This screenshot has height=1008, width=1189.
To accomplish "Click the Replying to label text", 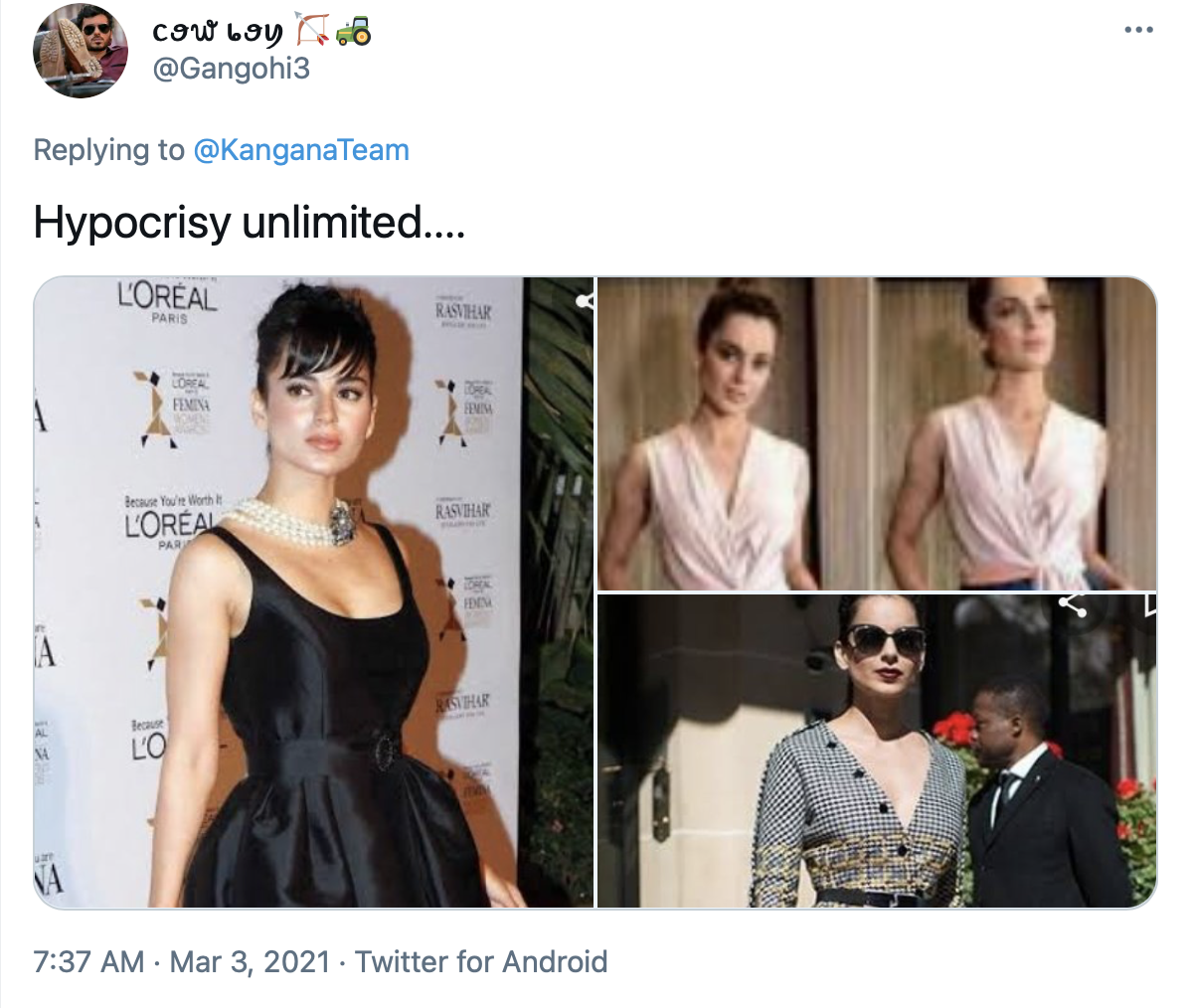I will click(109, 149).
